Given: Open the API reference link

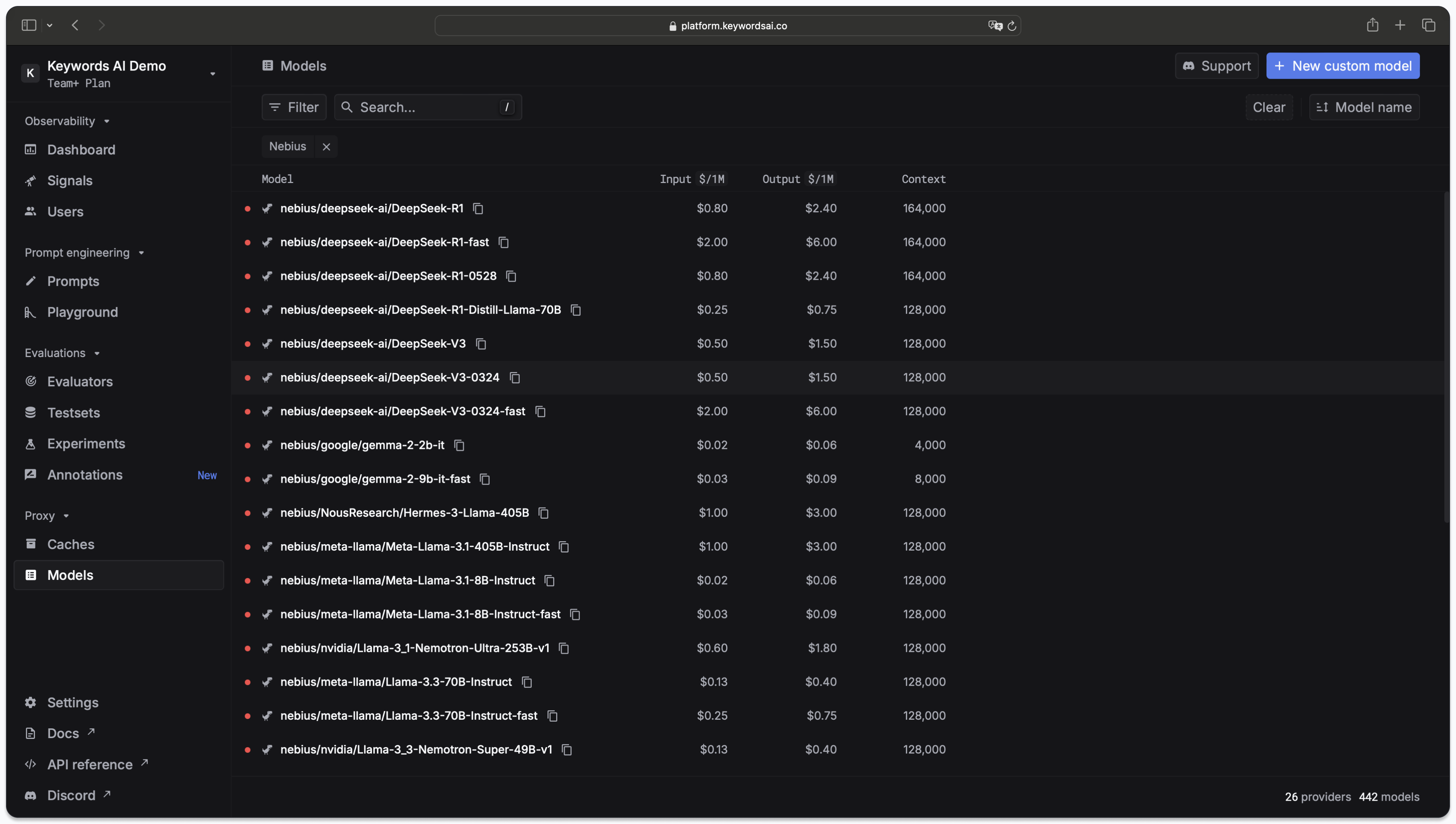Looking at the screenshot, I should (119, 765).
